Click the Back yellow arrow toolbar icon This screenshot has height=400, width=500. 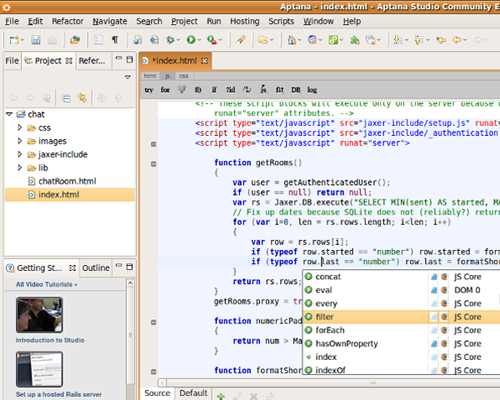click(457, 40)
